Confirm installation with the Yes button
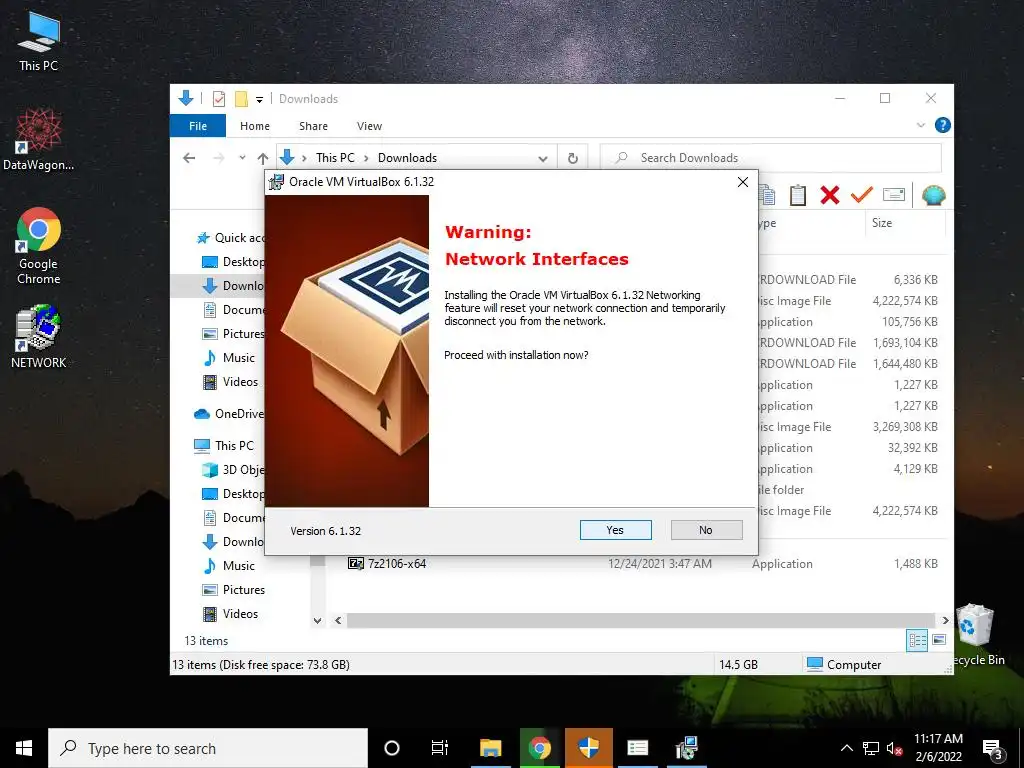The image size is (1024, 768). click(615, 530)
